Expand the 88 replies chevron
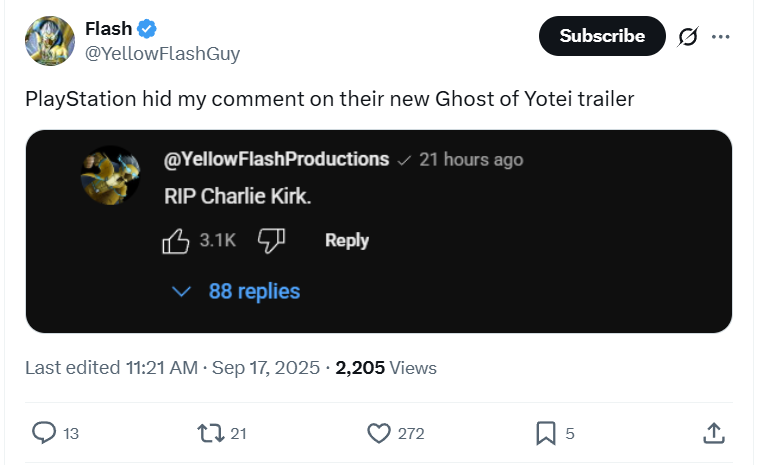The image size is (758, 465). coord(182,291)
